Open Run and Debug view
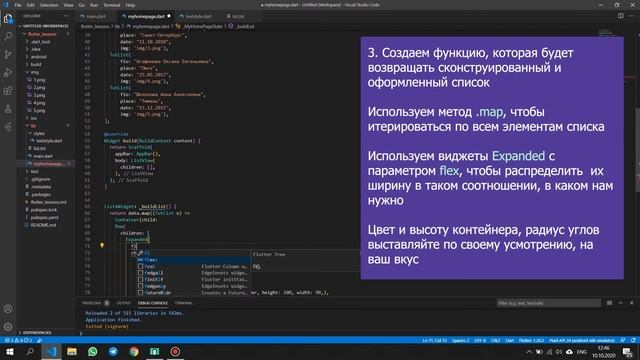 8,73
